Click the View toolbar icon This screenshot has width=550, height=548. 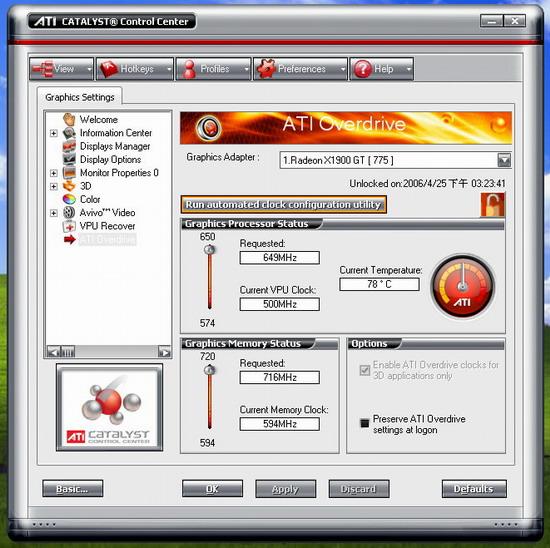tap(42, 69)
